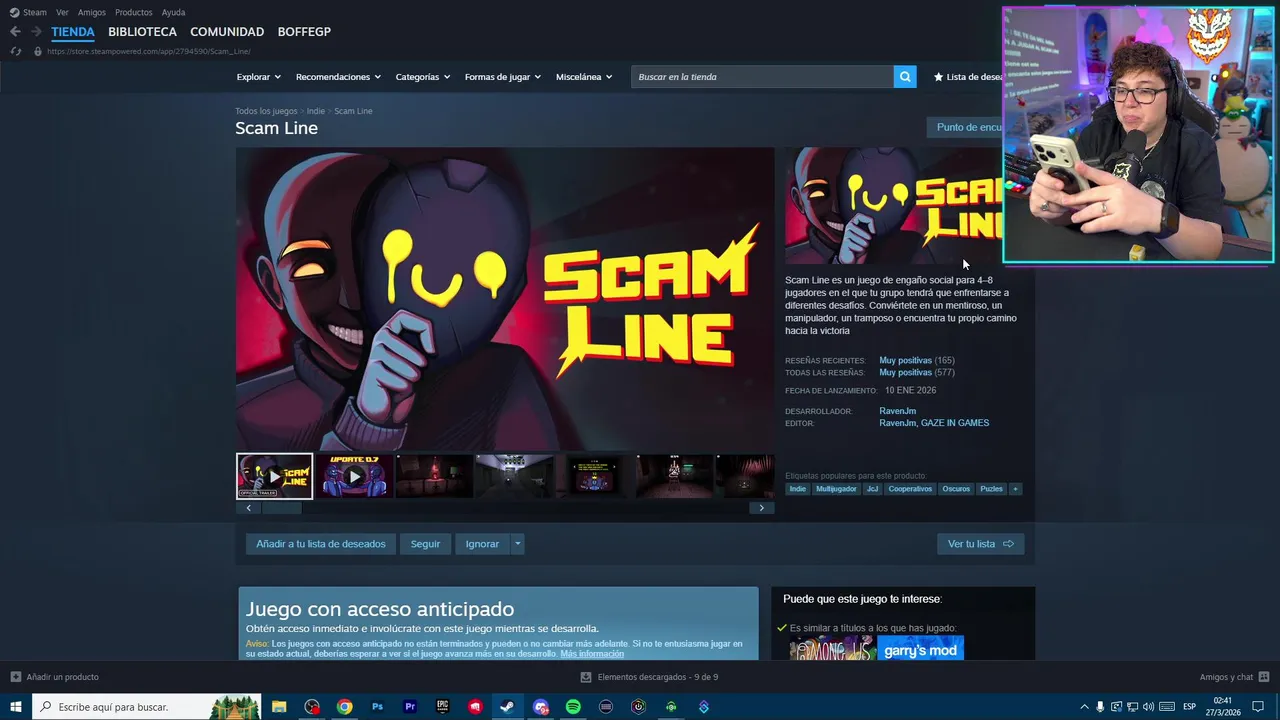Click the Buscar en la tienda field
This screenshot has width=1280, height=720.
pyautogui.click(x=762, y=77)
